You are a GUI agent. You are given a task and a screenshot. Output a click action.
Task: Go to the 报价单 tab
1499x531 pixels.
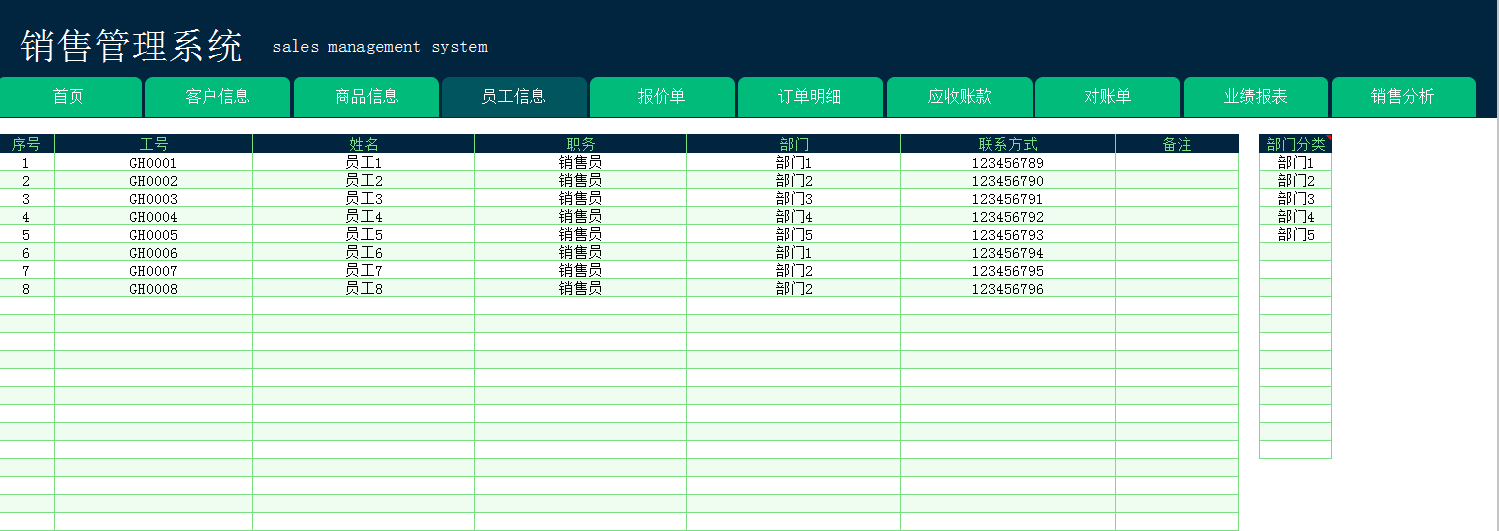pyautogui.click(x=662, y=97)
